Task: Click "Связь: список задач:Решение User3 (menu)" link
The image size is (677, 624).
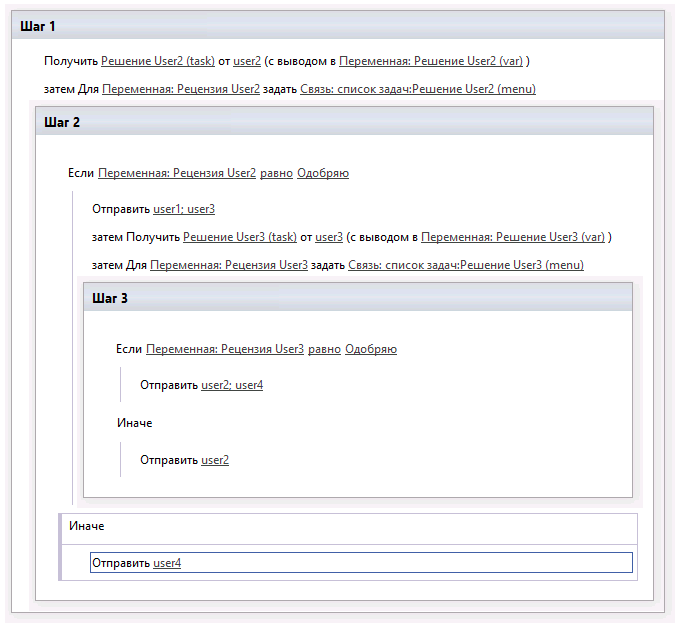Action: (x=466, y=265)
